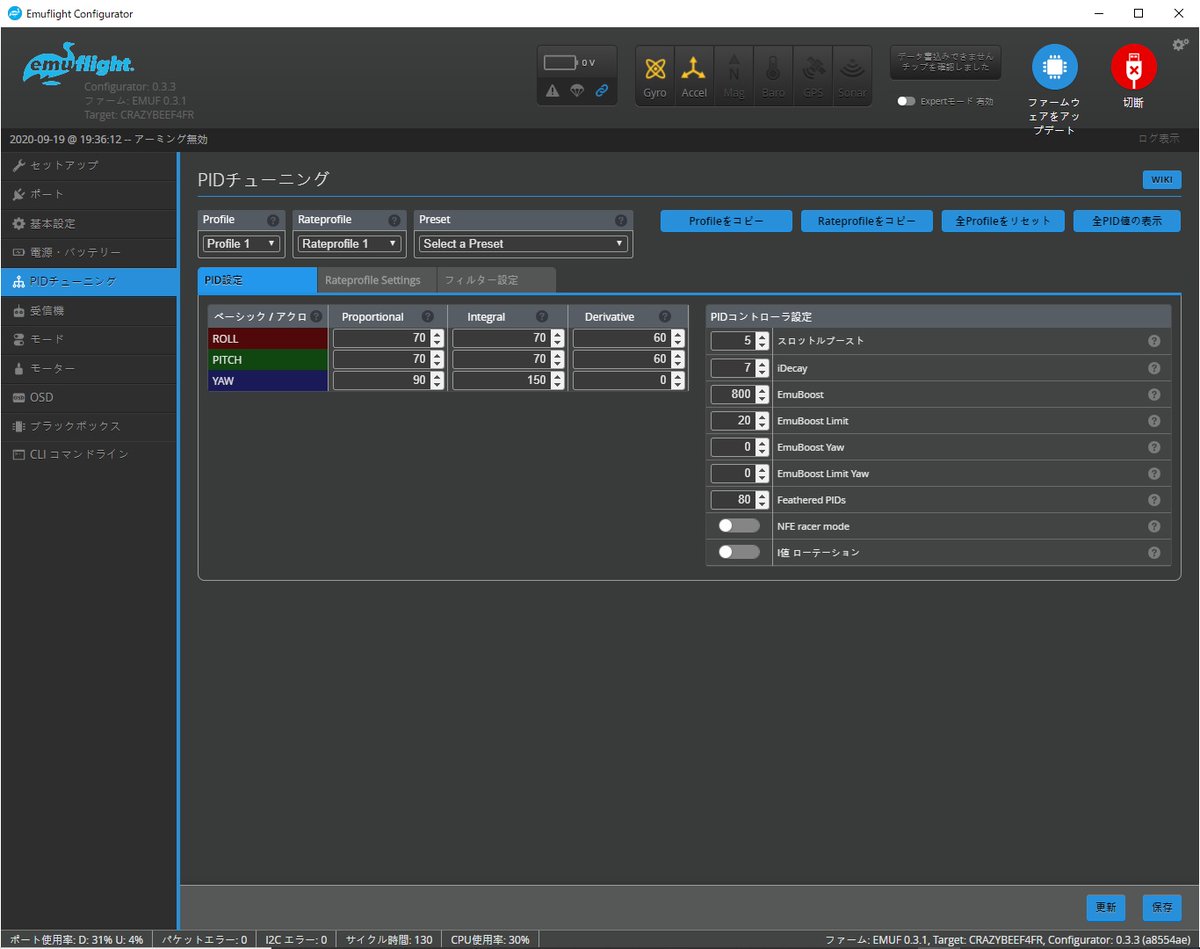Click help icon beside Feathered PIDs

pos(1154,500)
